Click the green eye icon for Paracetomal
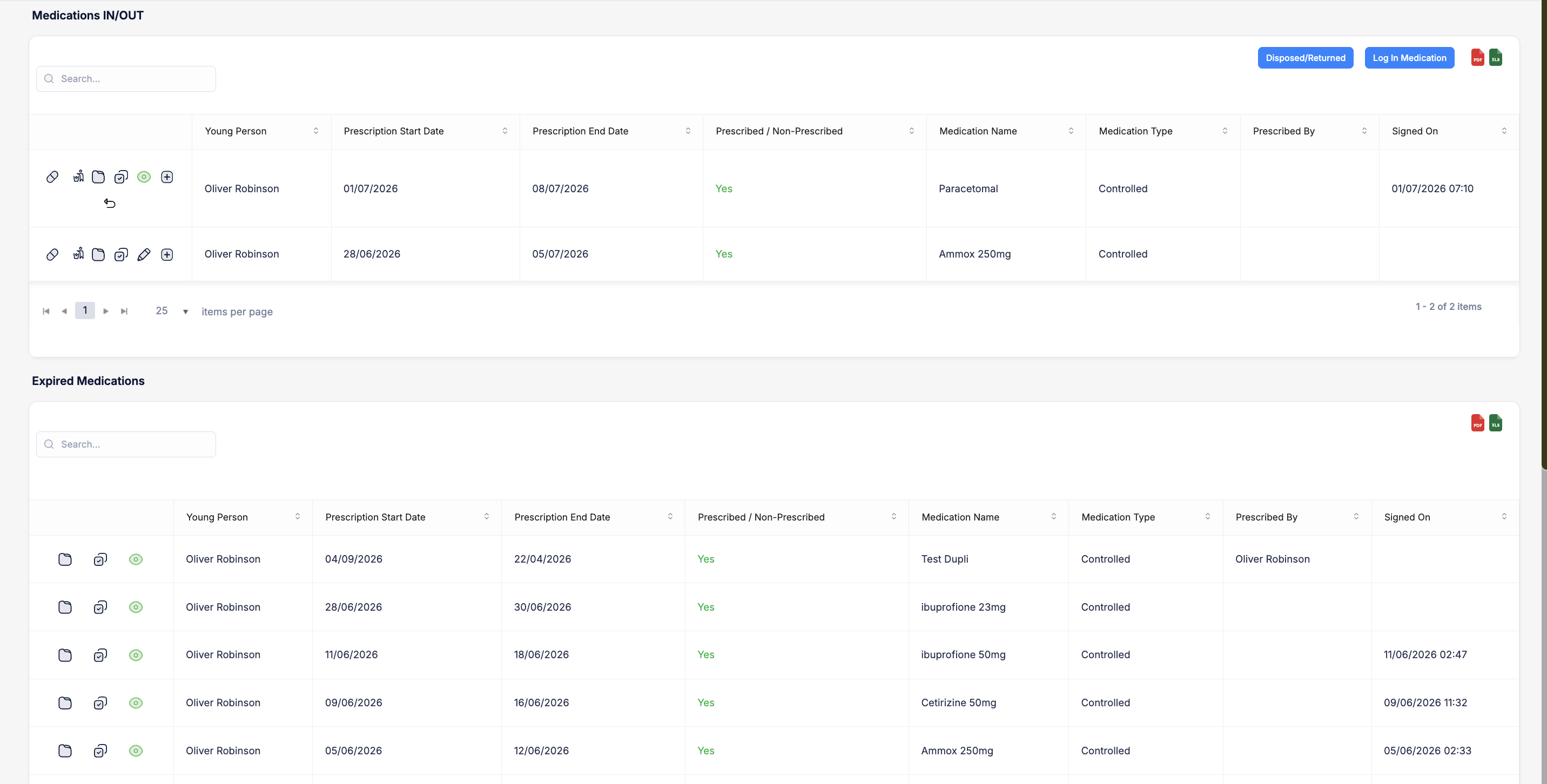This screenshot has width=1547, height=784. point(144,177)
